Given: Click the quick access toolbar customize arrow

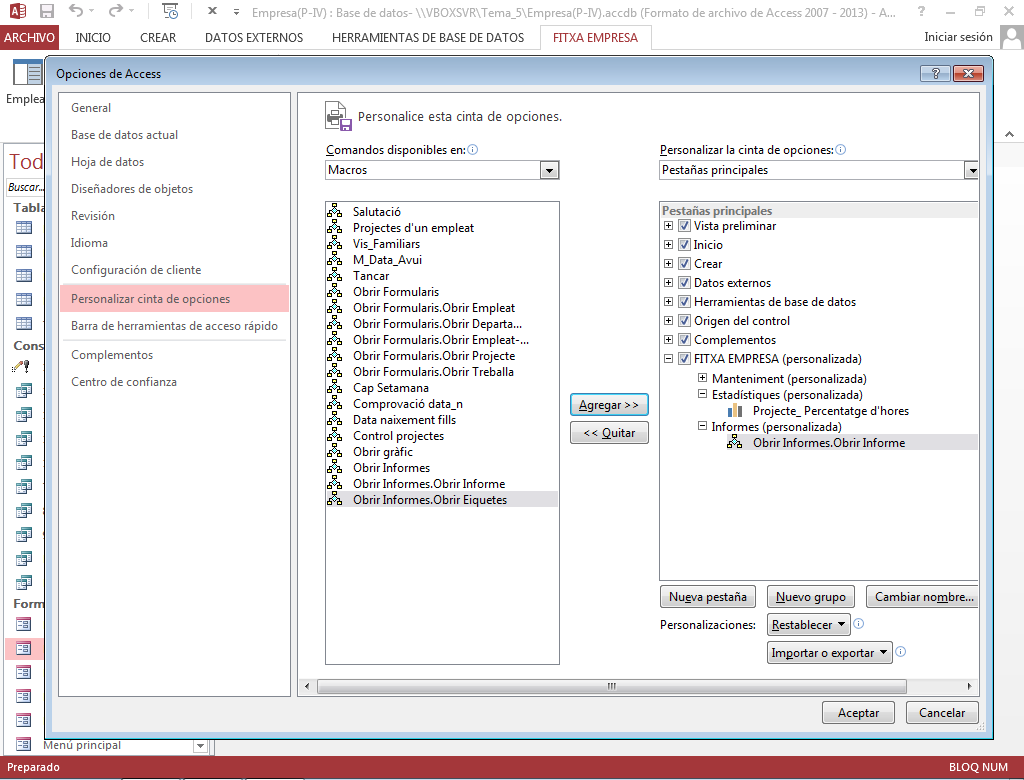Looking at the screenshot, I should click(x=236, y=12).
